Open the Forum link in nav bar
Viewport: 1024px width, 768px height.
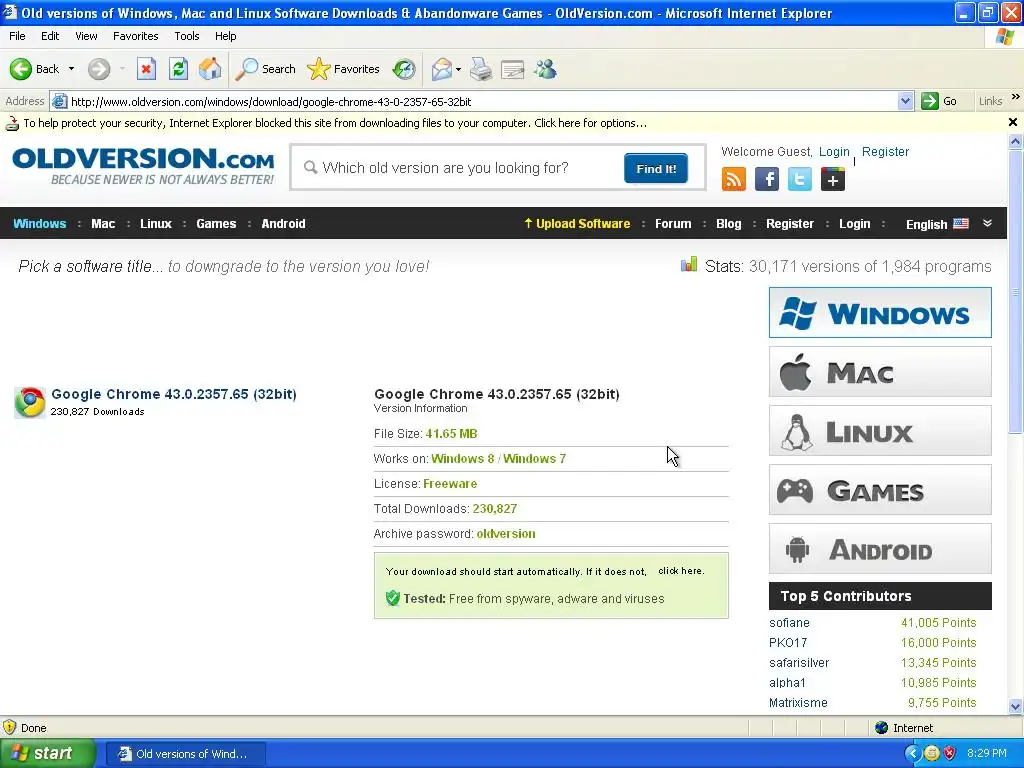click(673, 223)
